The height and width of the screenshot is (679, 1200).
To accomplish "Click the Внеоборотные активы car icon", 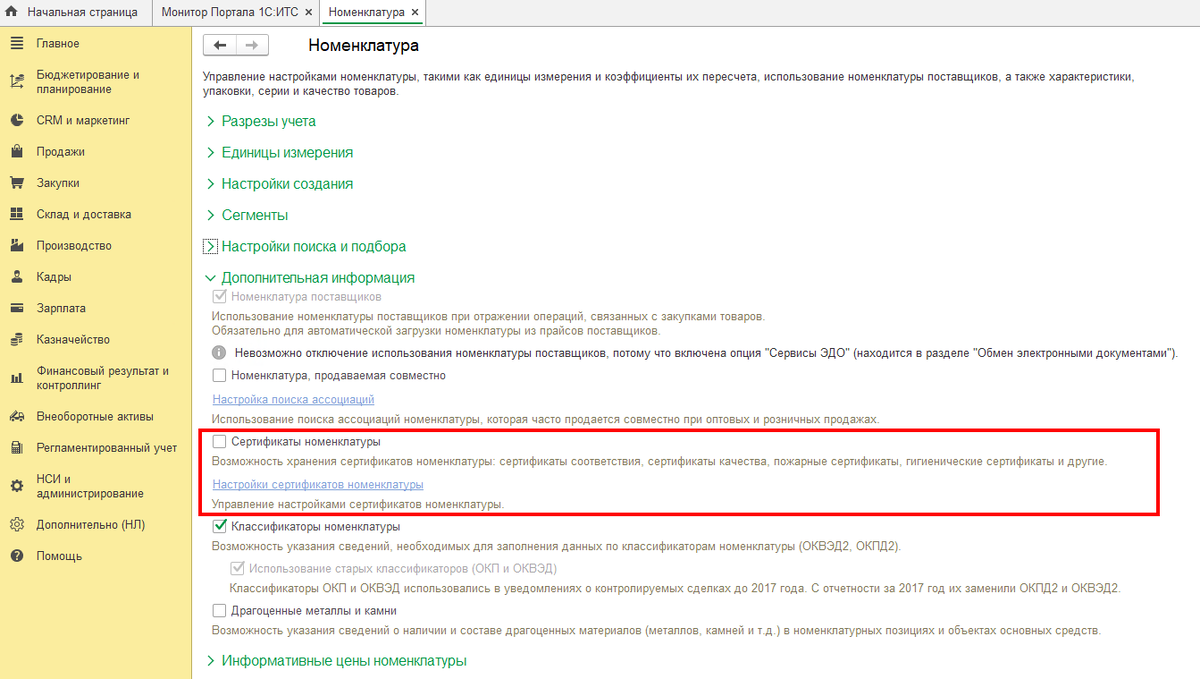I will (16, 416).
